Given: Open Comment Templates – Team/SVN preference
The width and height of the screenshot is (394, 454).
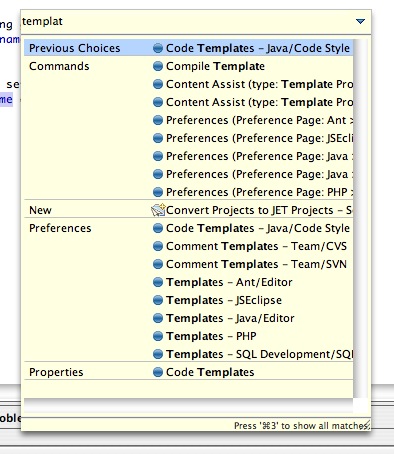Looking at the screenshot, I should pyautogui.click(x=256, y=264).
